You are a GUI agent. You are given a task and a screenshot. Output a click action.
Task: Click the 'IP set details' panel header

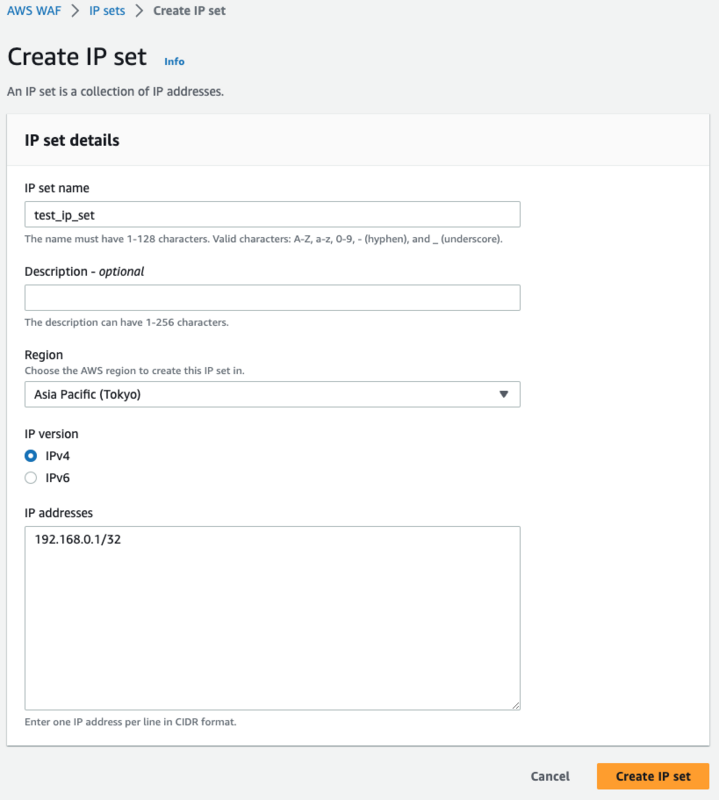click(72, 141)
